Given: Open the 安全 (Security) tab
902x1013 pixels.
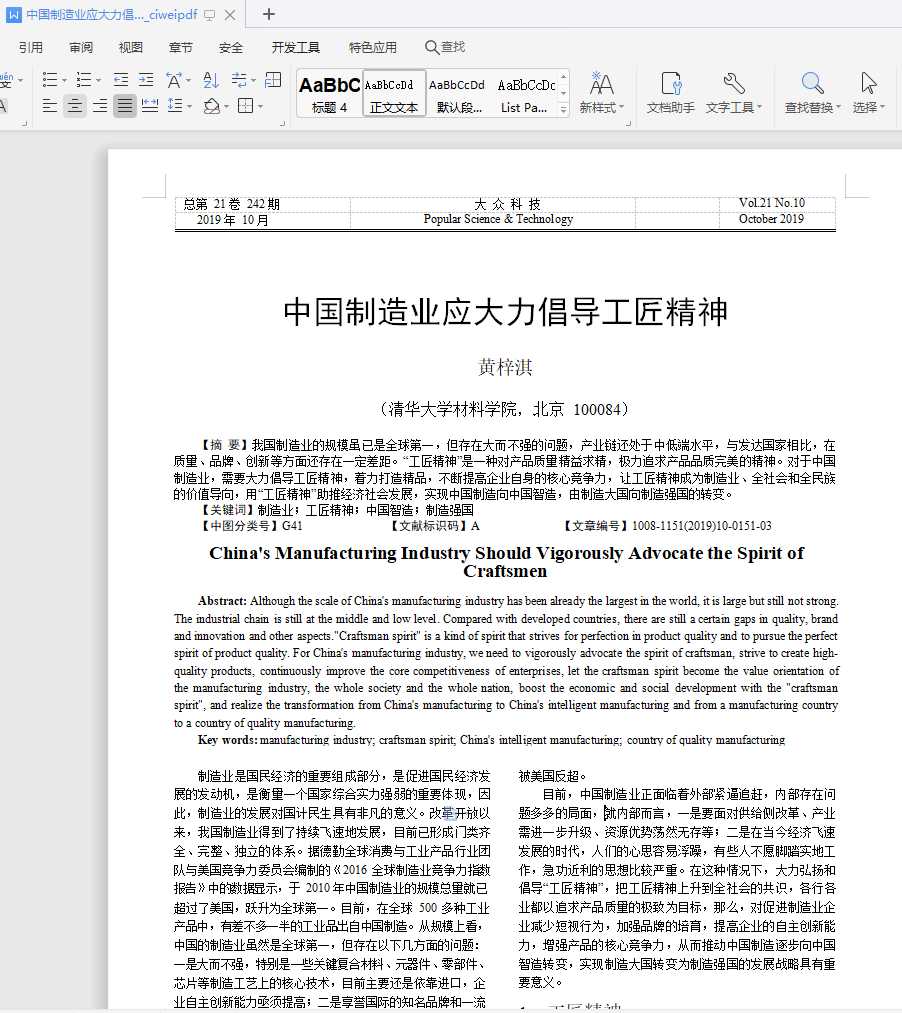Looking at the screenshot, I should click(231, 47).
